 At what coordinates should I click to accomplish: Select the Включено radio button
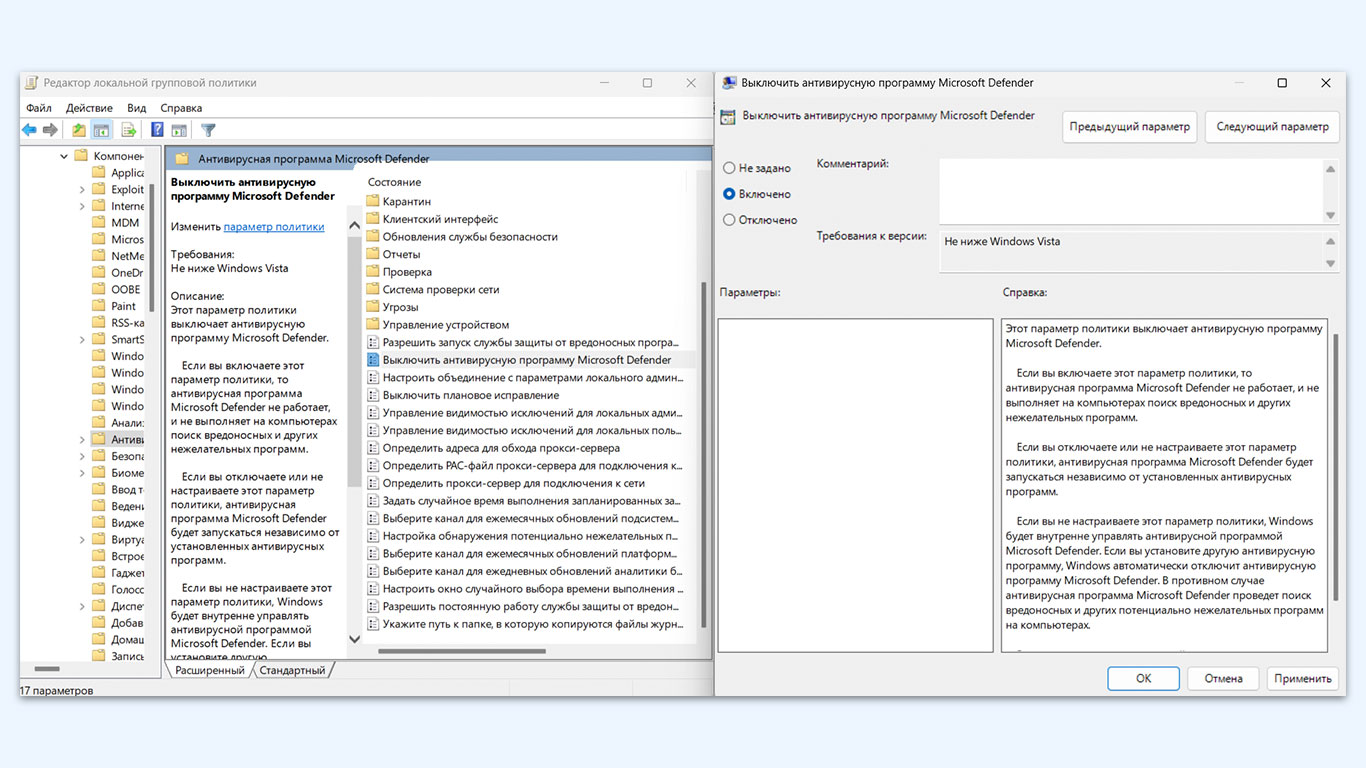[x=729, y=194]
